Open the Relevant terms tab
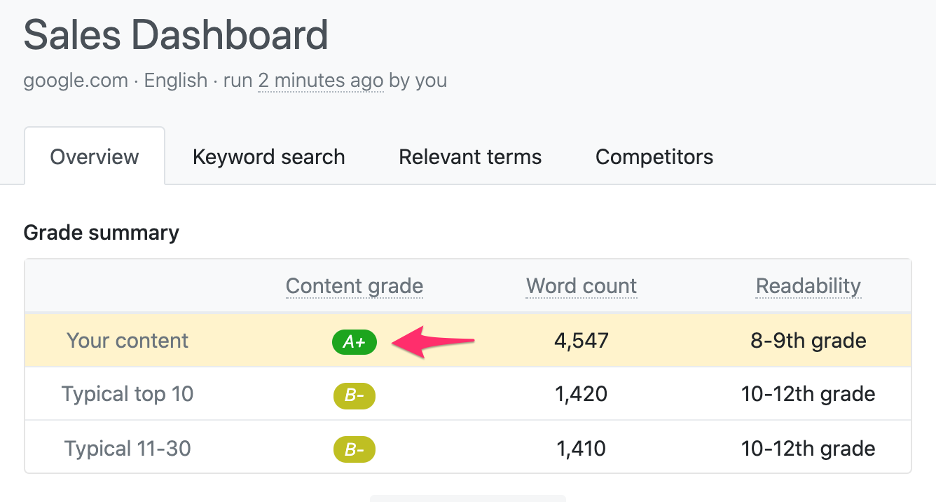Screen dimensions: 936x502 [470, 156]
